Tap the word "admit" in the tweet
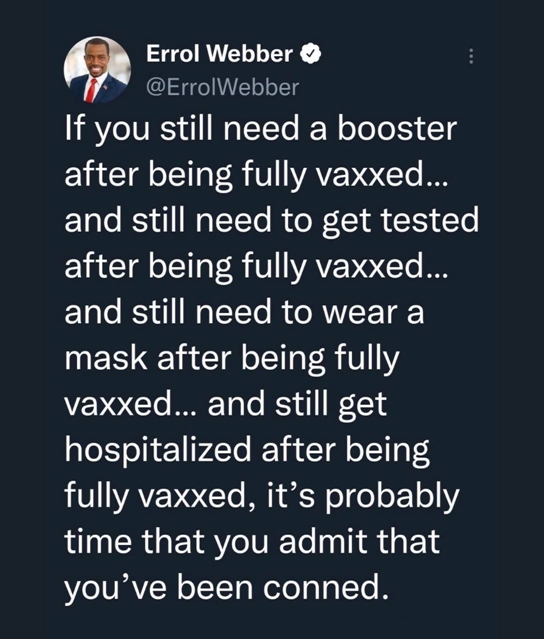Viewport: 544px width, 639px height. pos(323,542)
